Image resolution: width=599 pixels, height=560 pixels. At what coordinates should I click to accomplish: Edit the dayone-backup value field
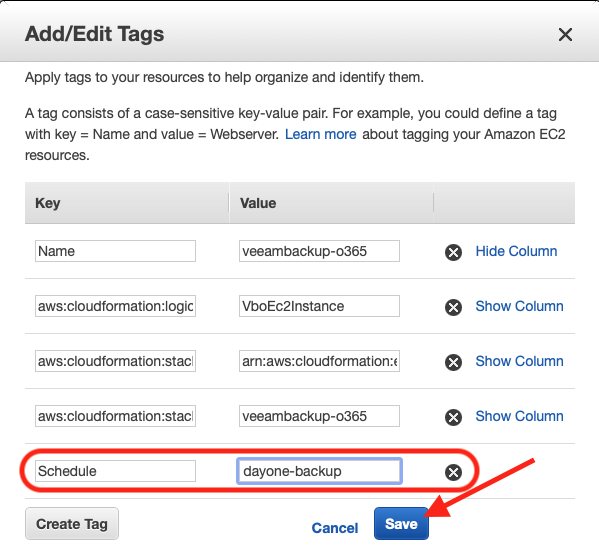point(319,471)
